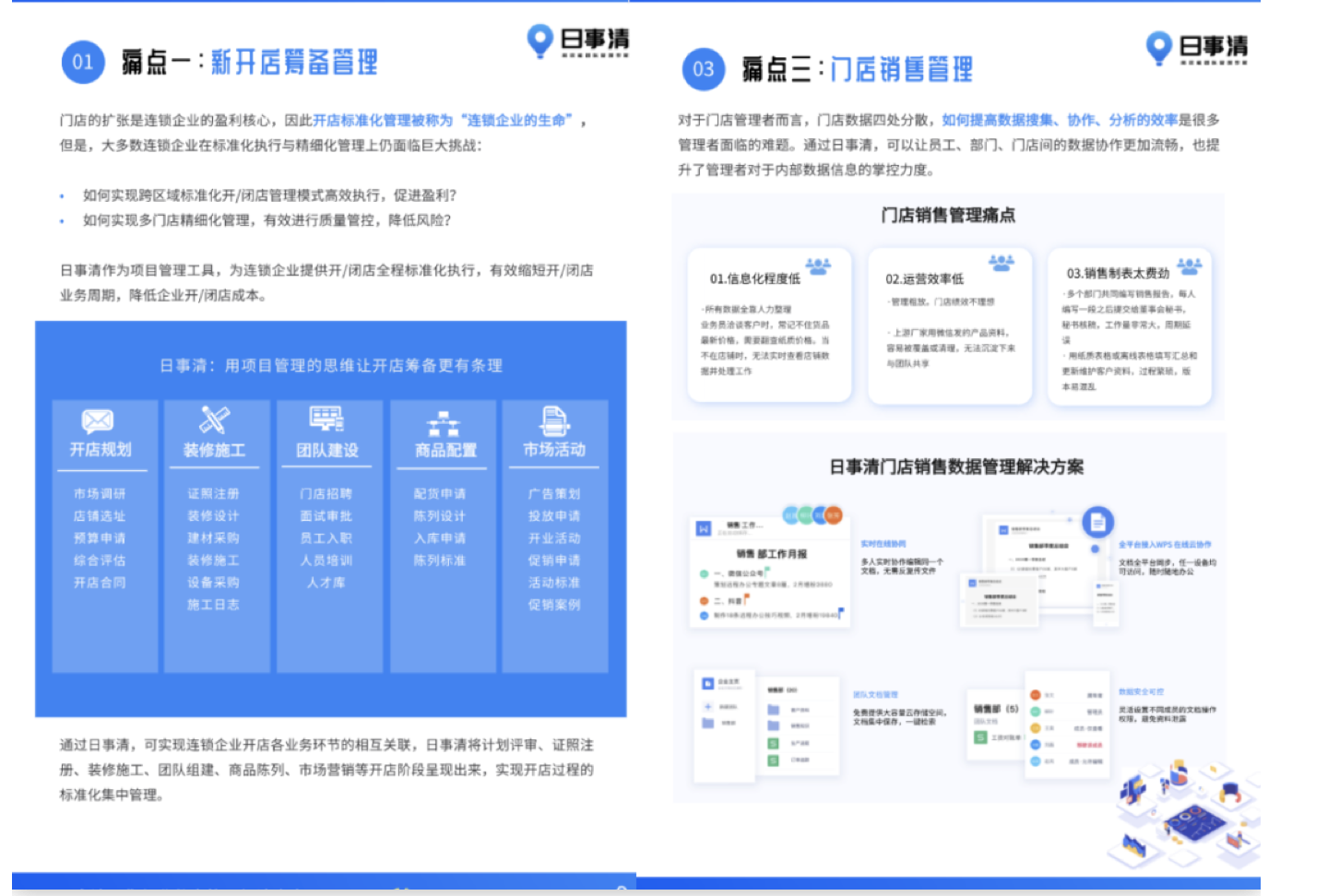Open the WPS multi-device document preview

click(1041, 572)
